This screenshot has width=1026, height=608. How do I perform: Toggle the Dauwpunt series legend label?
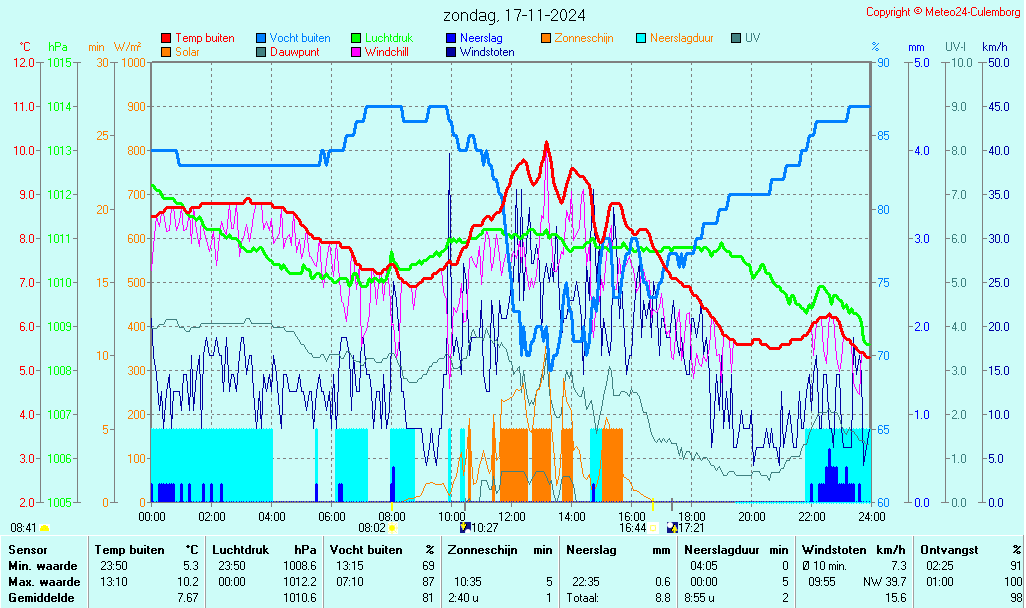coord(294,52)
